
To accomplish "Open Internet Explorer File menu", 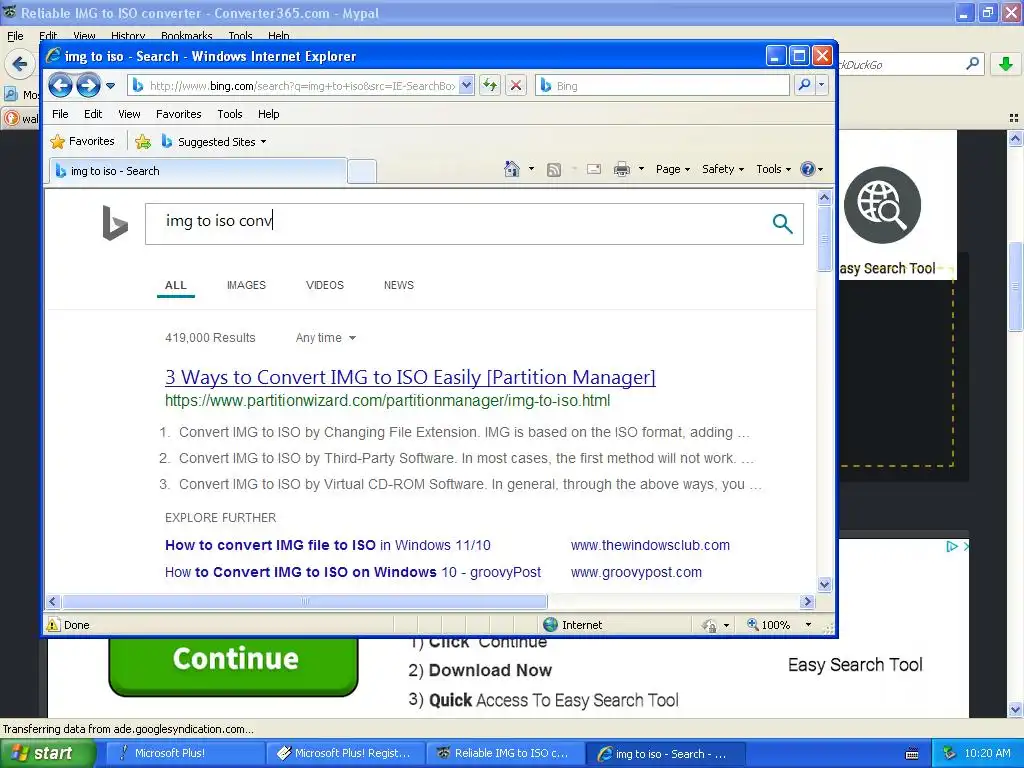I will click(60, 114).
